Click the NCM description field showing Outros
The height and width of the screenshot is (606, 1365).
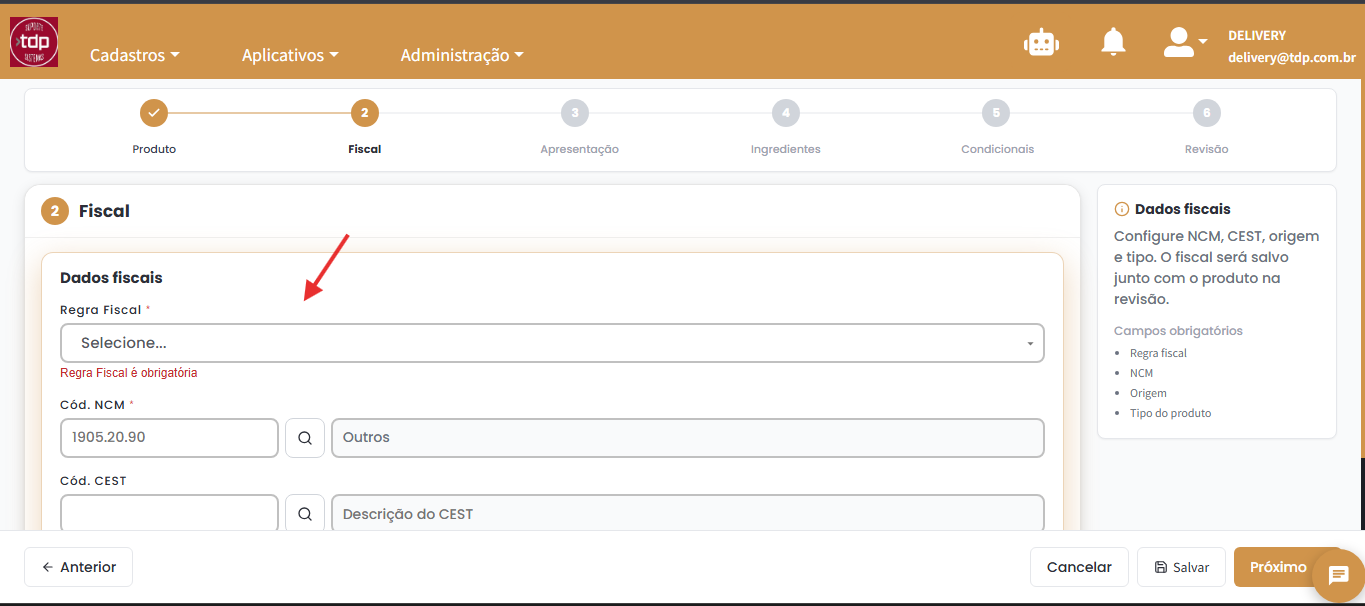pos(688,438)
